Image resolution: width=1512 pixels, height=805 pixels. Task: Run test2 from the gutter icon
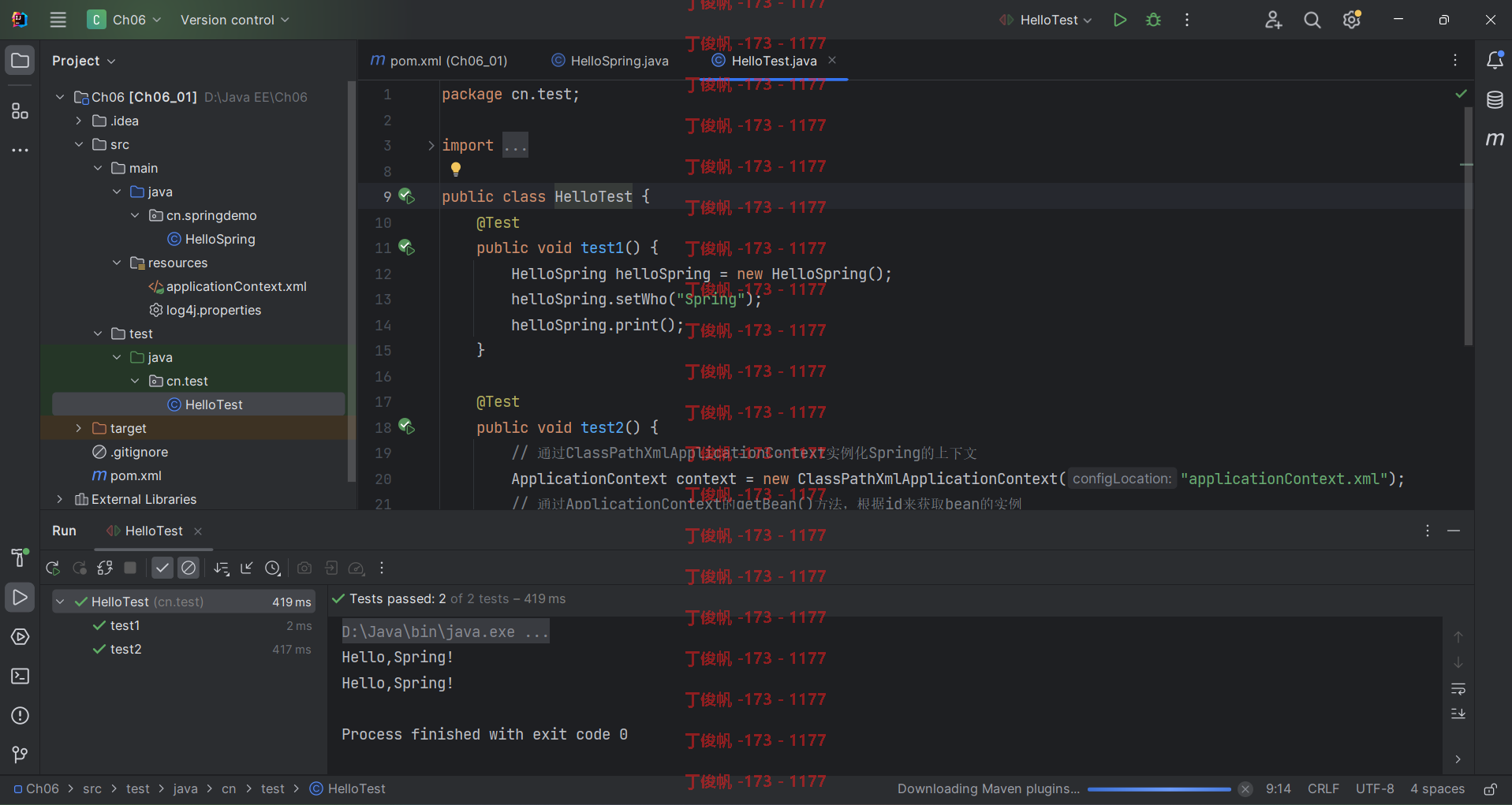coord(406,427)
